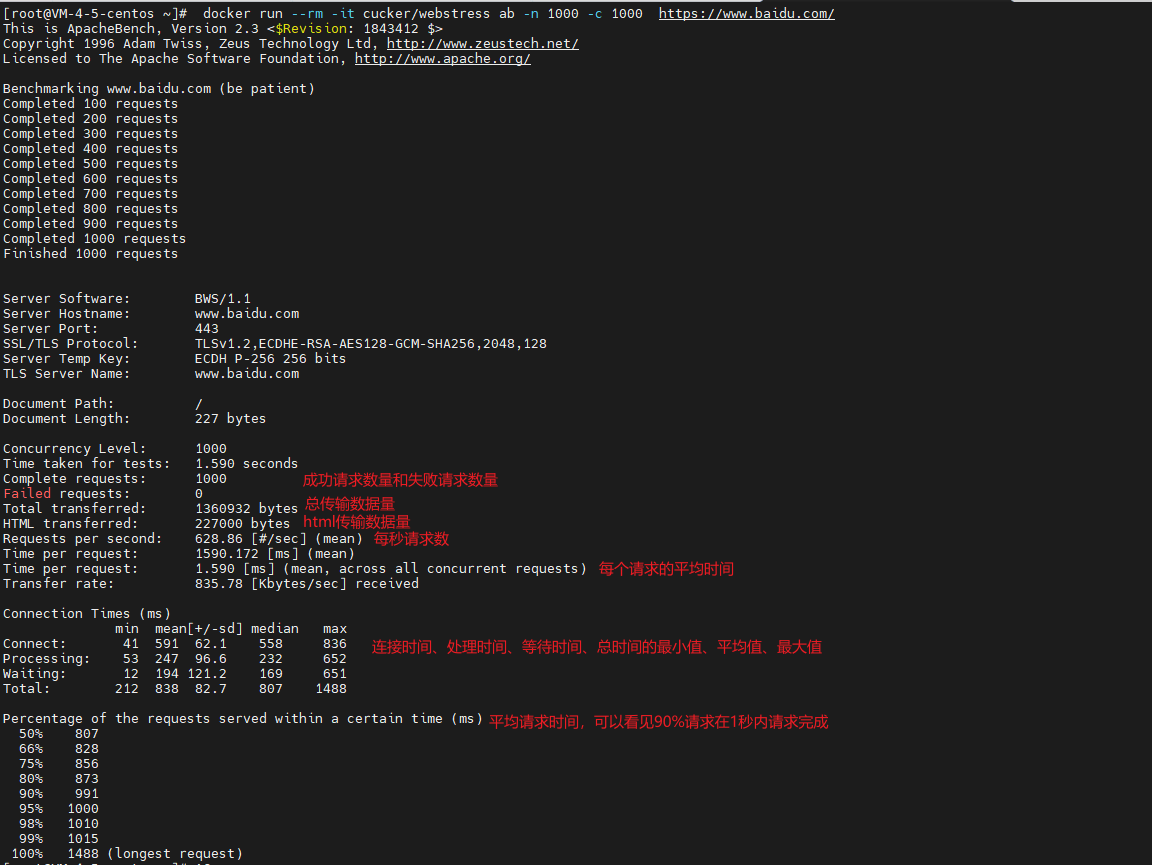
Task: Click the 90% percentile value 991
Action: [x=86, y=793]
